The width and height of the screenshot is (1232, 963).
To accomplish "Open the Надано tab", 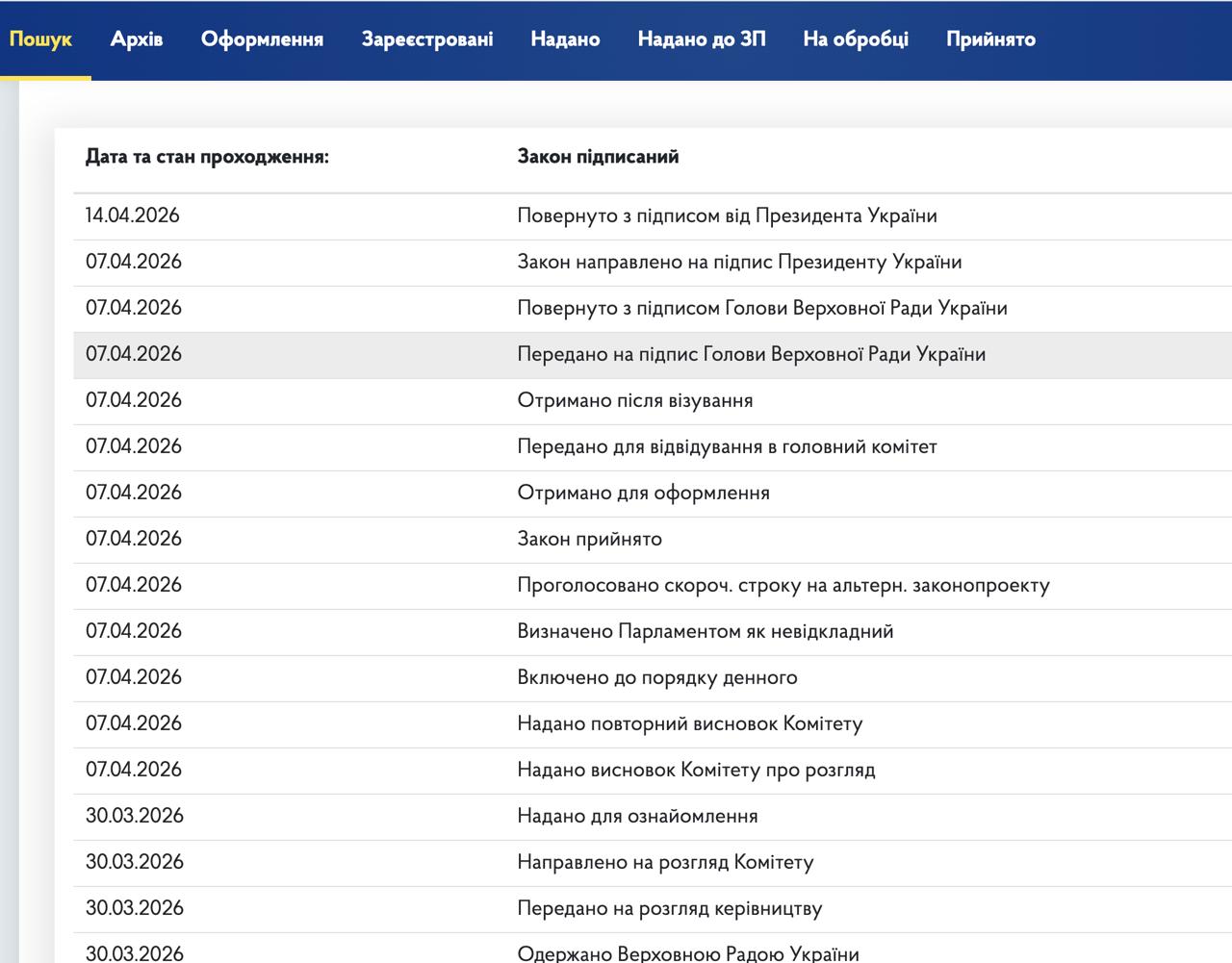I will (x=564, y=39).
